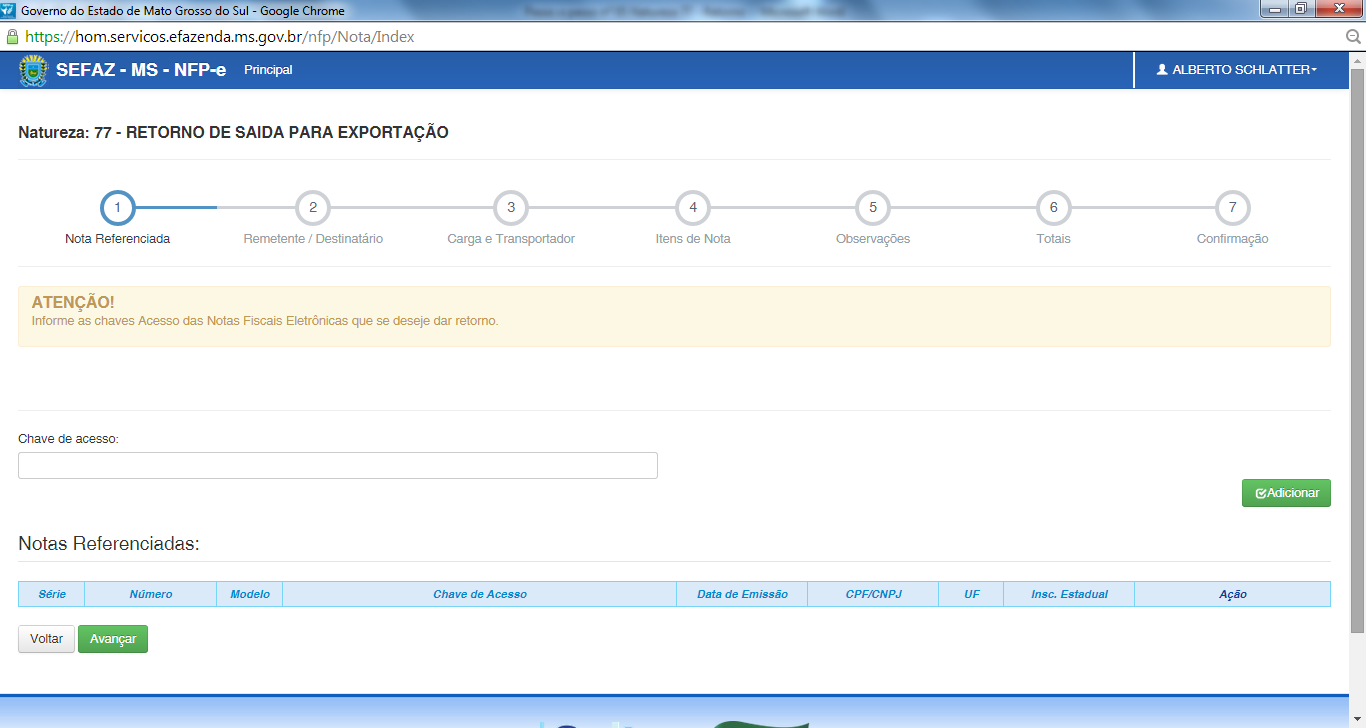Open the SEFAZ - MS - NFP-e home link
1366x728 pixels.
pyautogui.click(x=141, y=70)
